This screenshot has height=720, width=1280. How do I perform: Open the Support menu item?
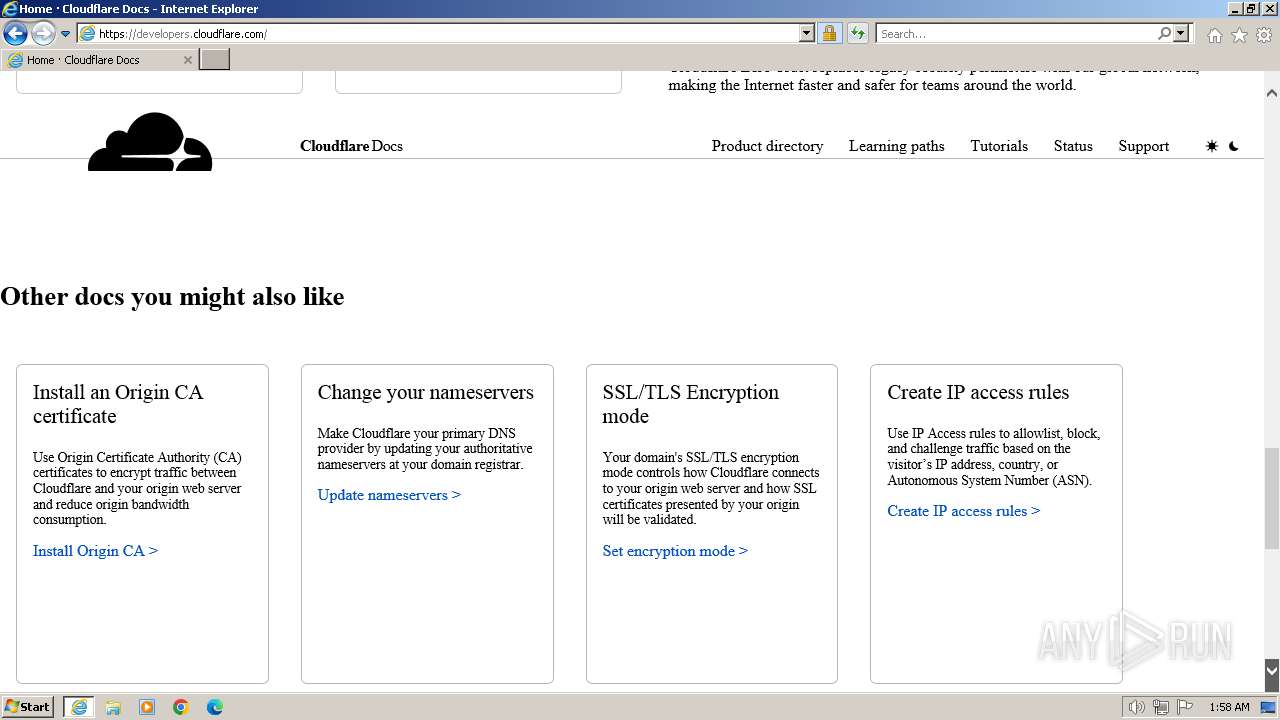pos(1143,146)
